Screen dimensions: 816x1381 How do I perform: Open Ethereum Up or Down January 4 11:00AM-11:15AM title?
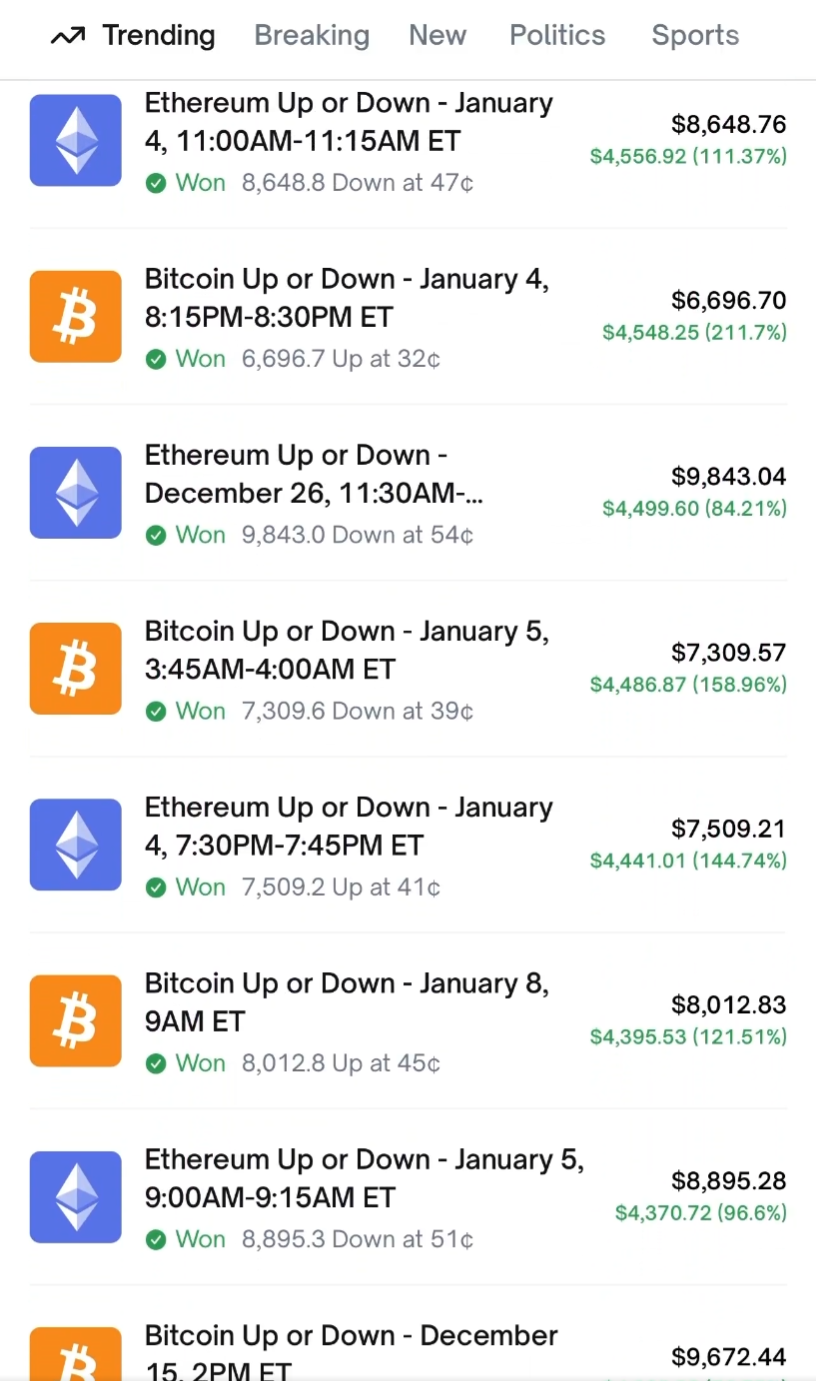point(348,122)
